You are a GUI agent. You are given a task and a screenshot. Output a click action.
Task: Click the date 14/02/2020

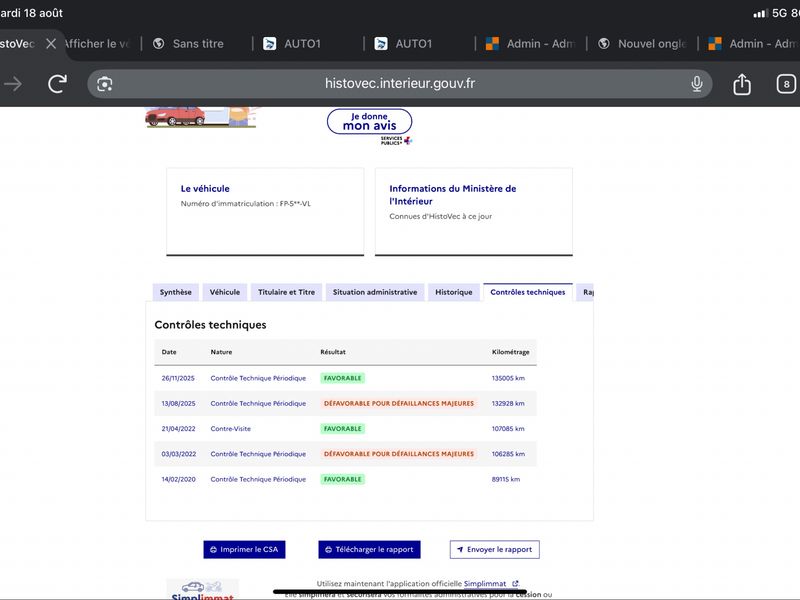(x=178, y=479)
